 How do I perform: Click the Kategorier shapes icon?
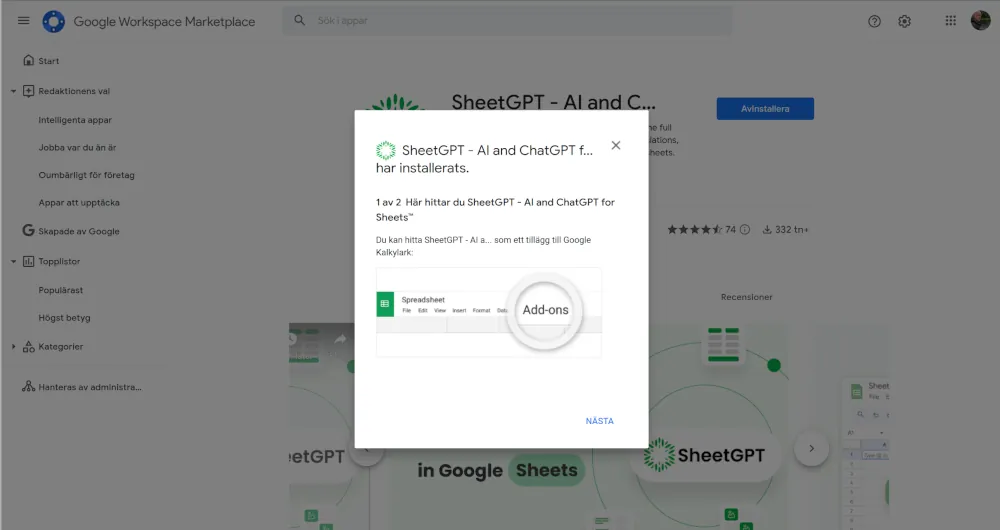pyautogui.click(x=28, y=346)
